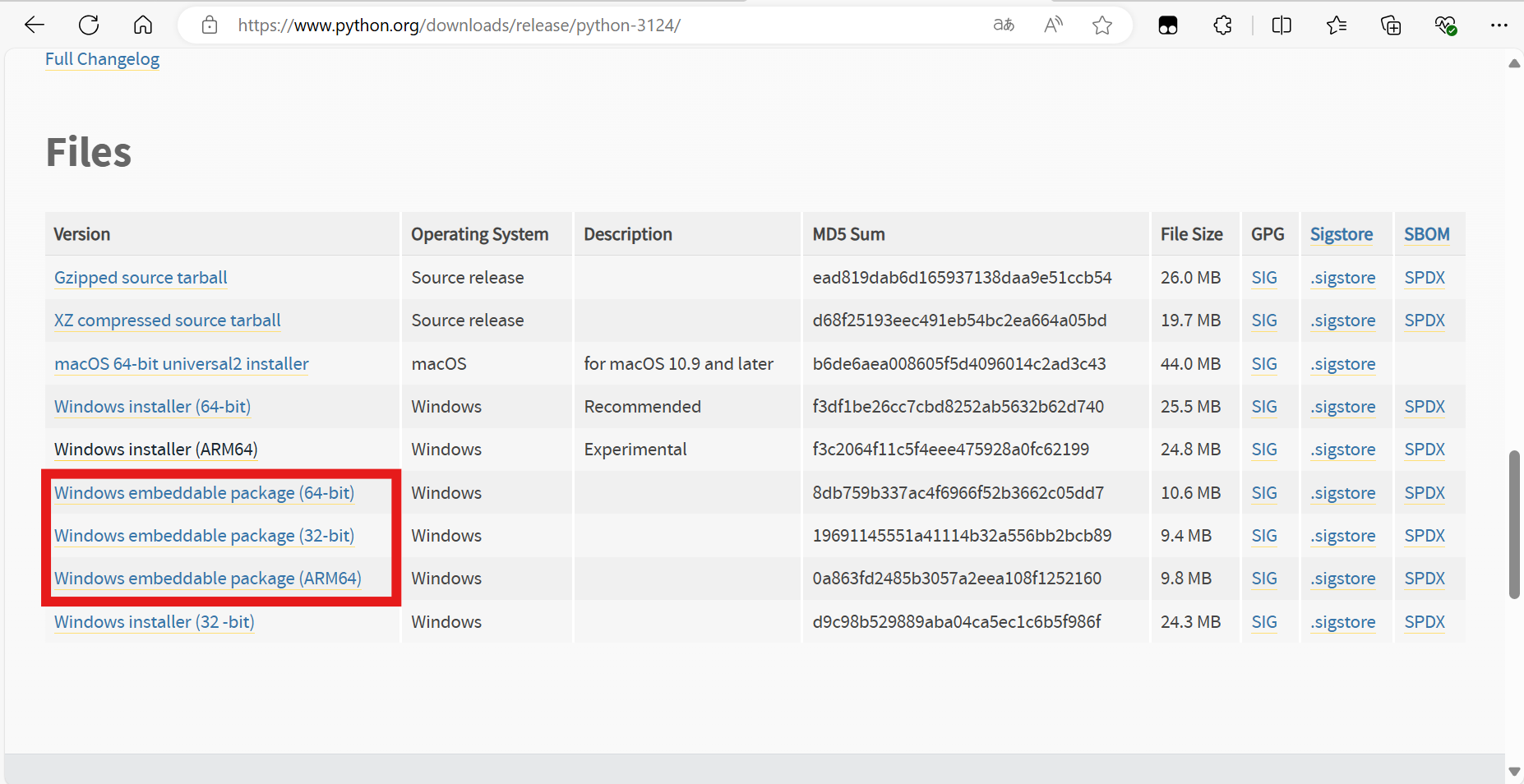Screen dimensions: 1524x784
Task: Toggle split screen view
Action: (1282, 25)
